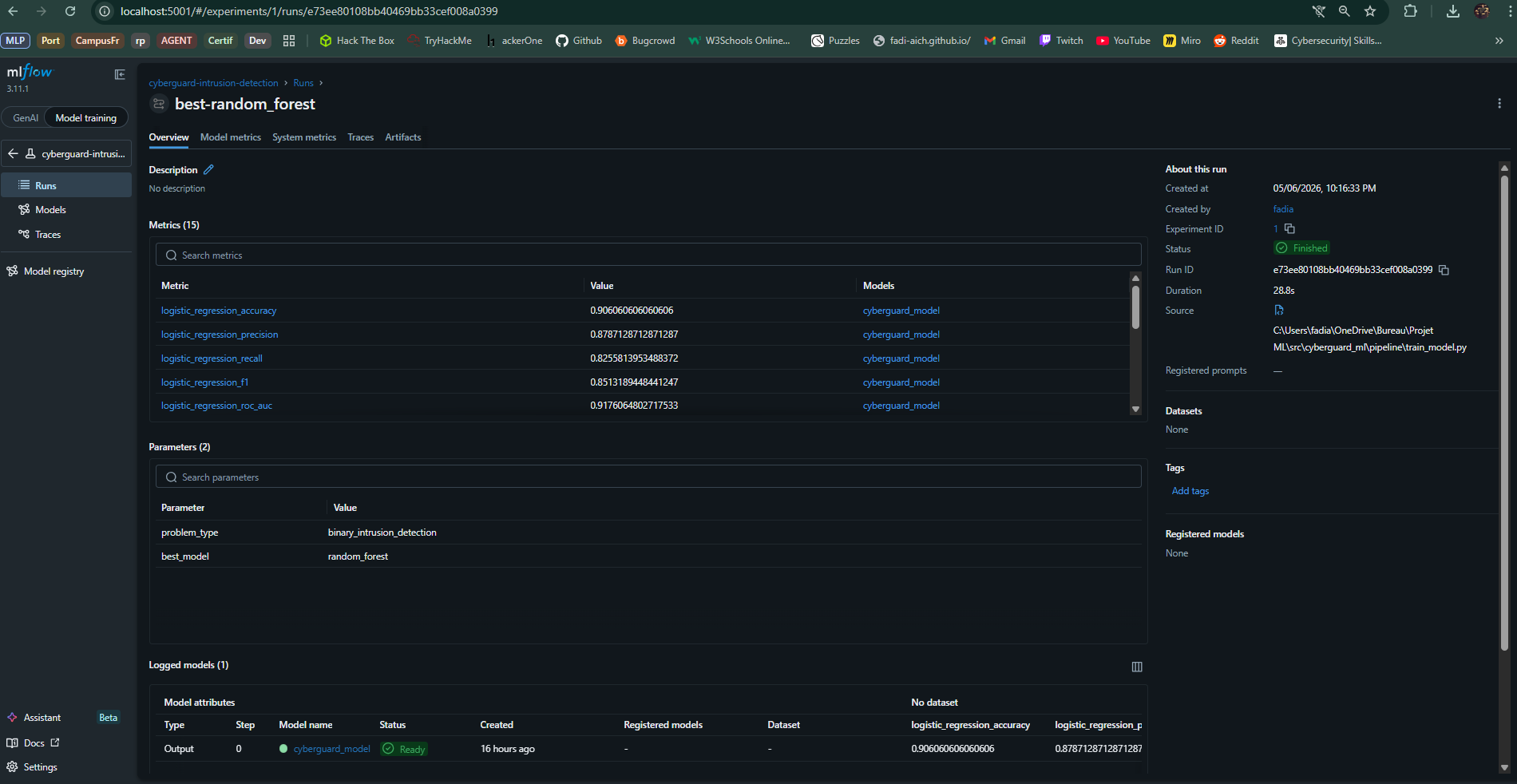Open cyberguard_model link in Logged models
1517x784 pixels.
(332, 749)
